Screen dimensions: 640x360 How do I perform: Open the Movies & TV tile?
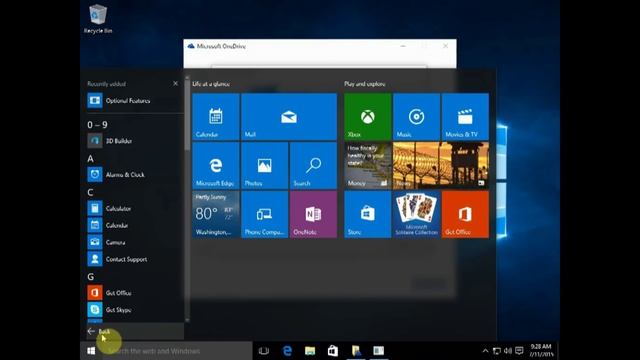click(465, 117)
